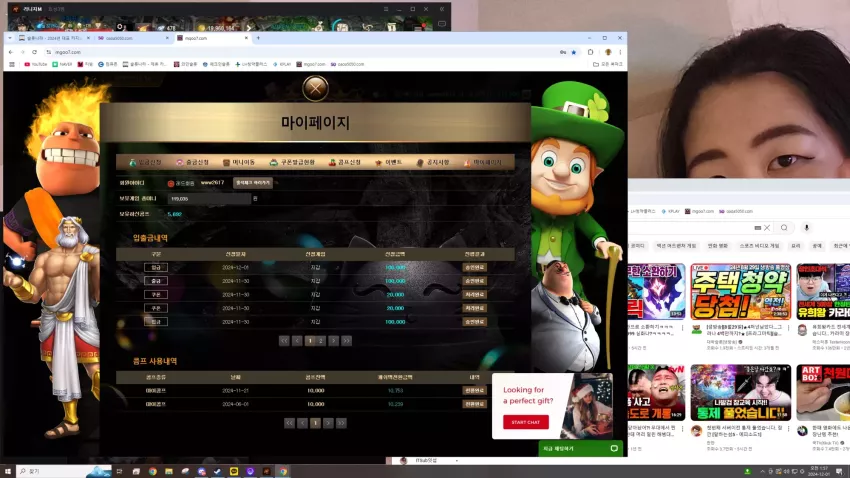Open the Chrome extensions icon
This screenshot has width=850, height=478.
coord(590,52)
